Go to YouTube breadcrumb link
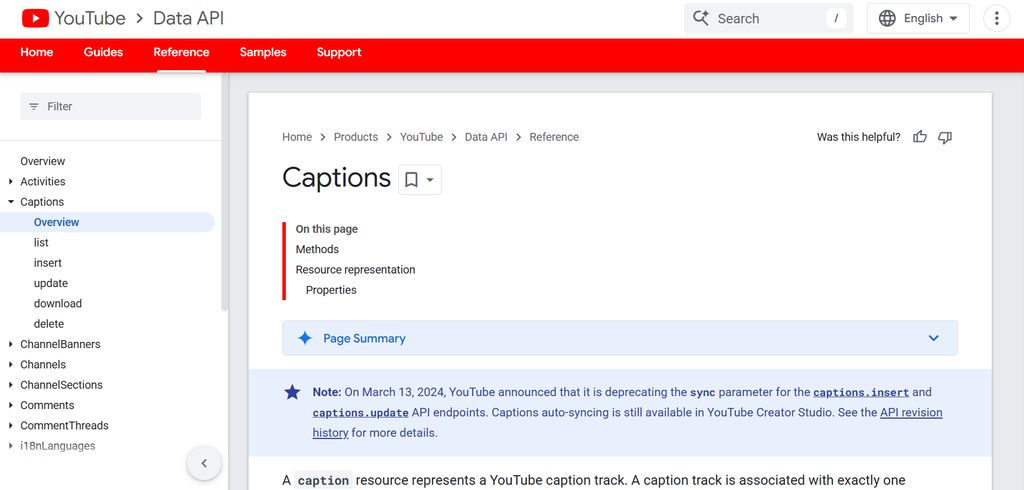 tap(421, 137)
